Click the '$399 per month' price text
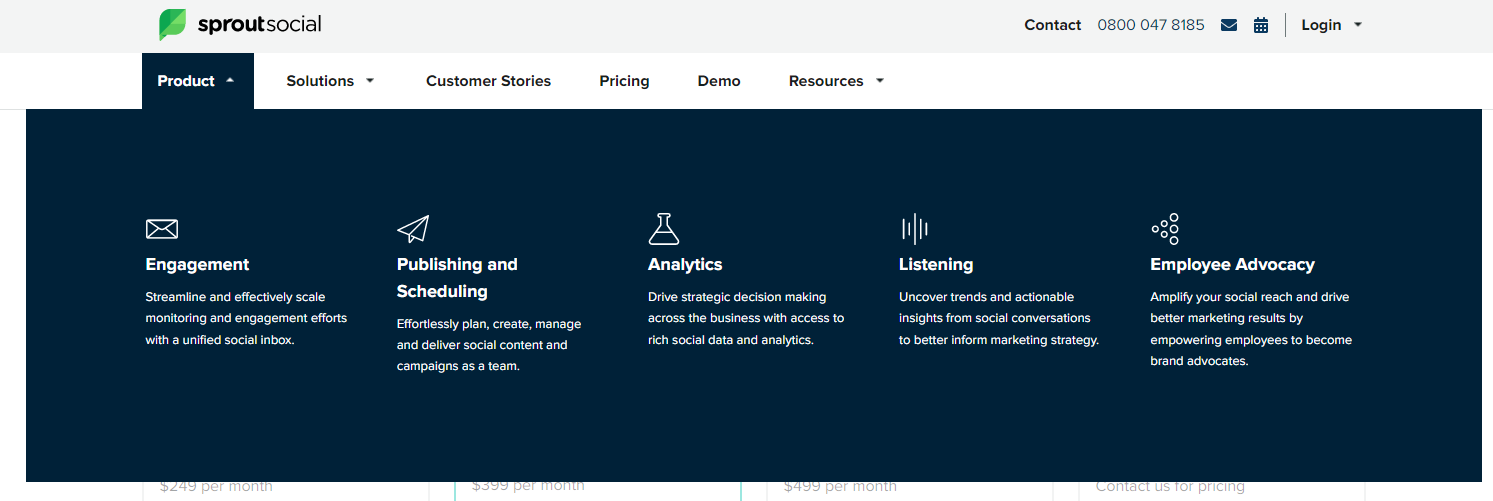The width and height of the screenshot is (1493, 501). coord(528,486)
